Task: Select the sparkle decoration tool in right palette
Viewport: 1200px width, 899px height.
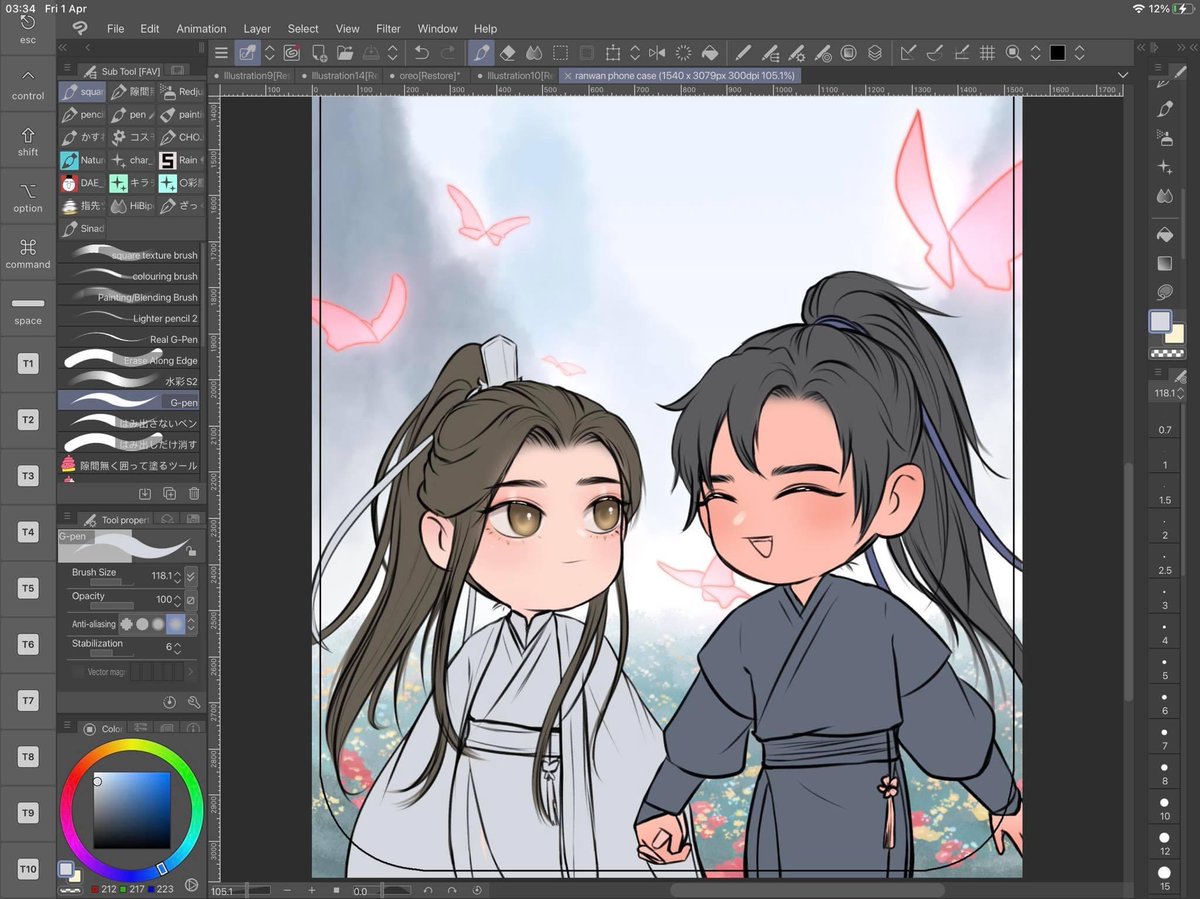Action: pos(1164,166)
